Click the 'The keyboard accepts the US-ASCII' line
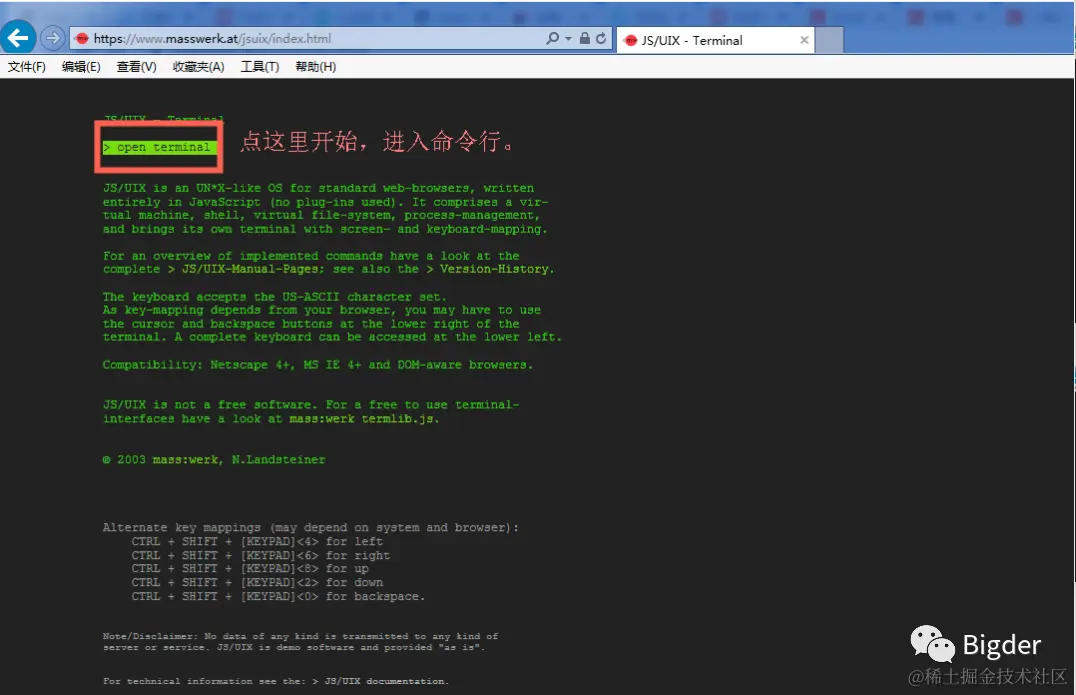The height and width of the screenshot is (695, 1076). 274,296
